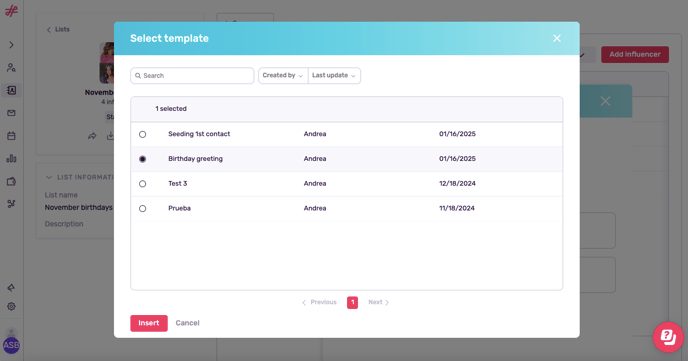Click the announcements icon above settings

tap(11, 287)
